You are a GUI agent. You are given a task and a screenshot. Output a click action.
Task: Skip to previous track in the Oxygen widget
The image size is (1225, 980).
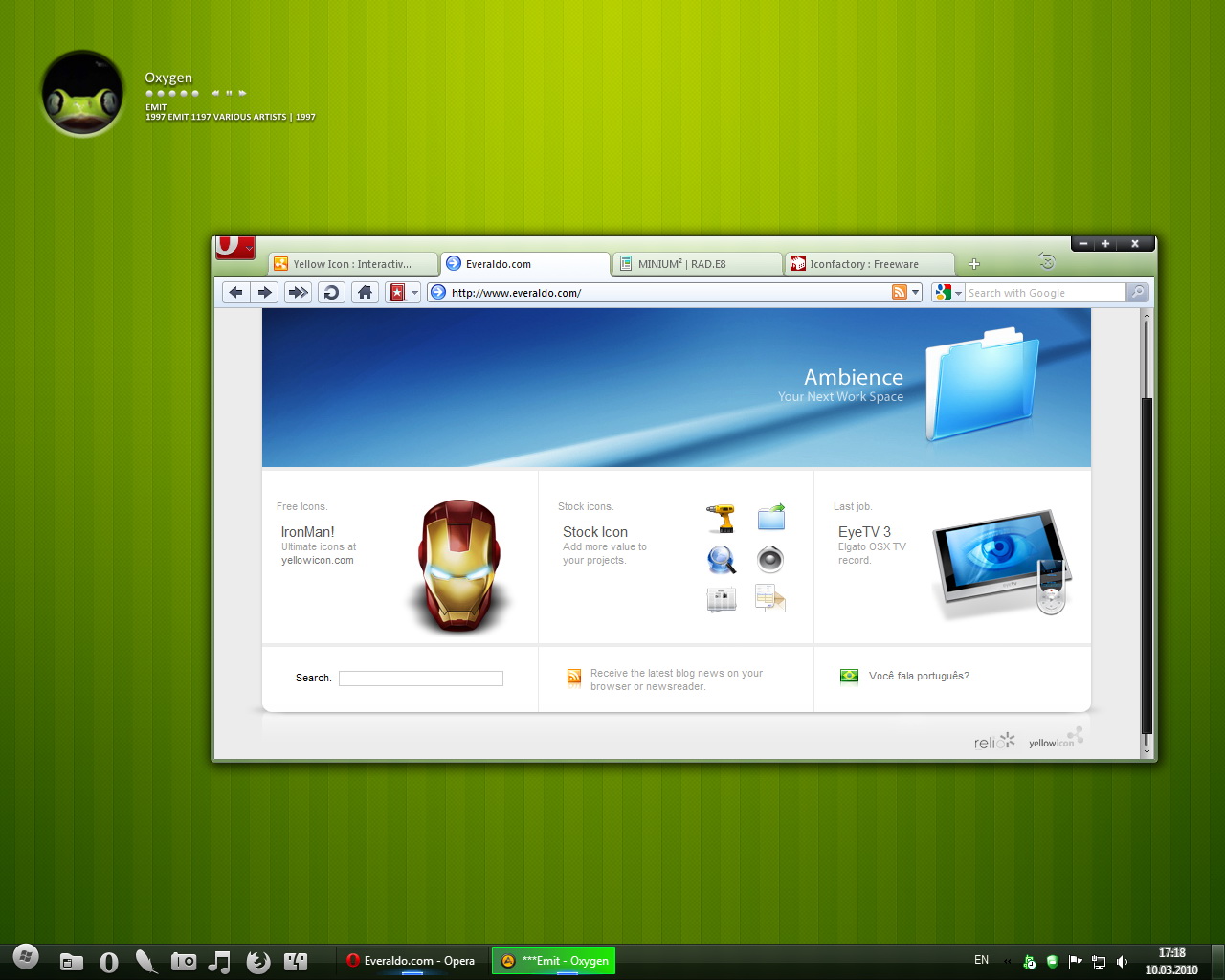[x=216, y=93]
